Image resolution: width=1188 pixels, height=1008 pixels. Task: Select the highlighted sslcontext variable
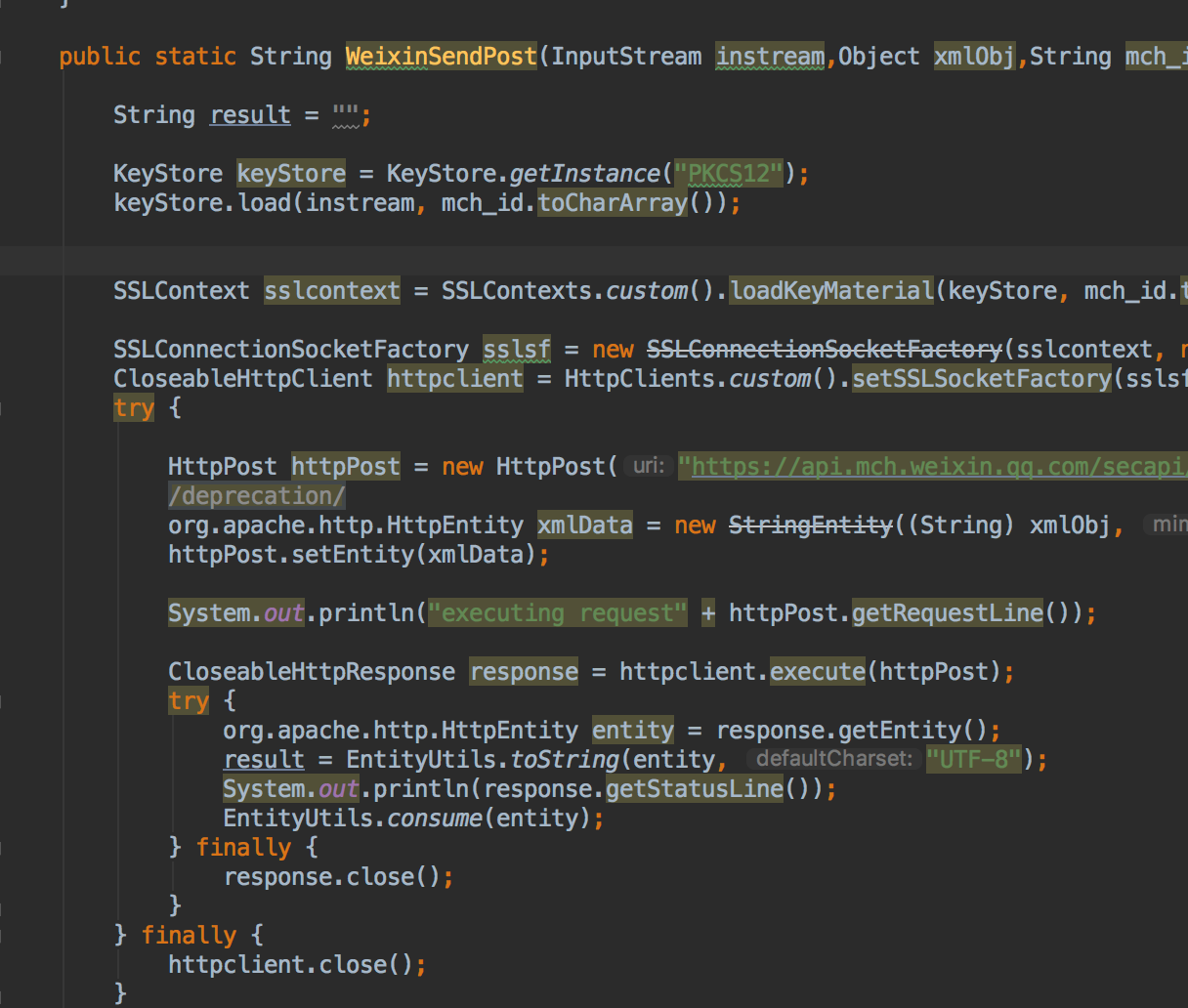331,290
